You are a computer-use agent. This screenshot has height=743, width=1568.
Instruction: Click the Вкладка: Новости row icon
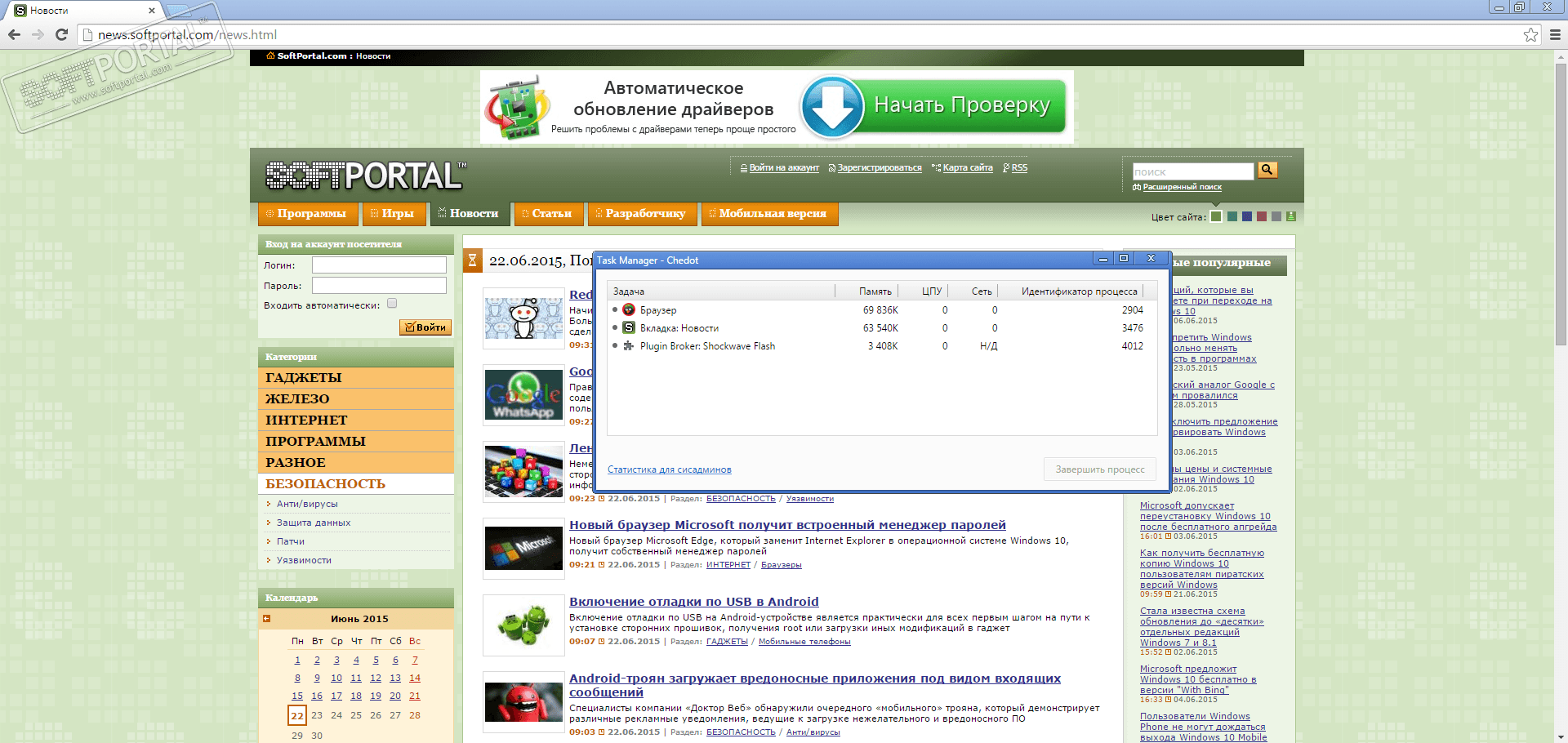[x=629, y=328]
